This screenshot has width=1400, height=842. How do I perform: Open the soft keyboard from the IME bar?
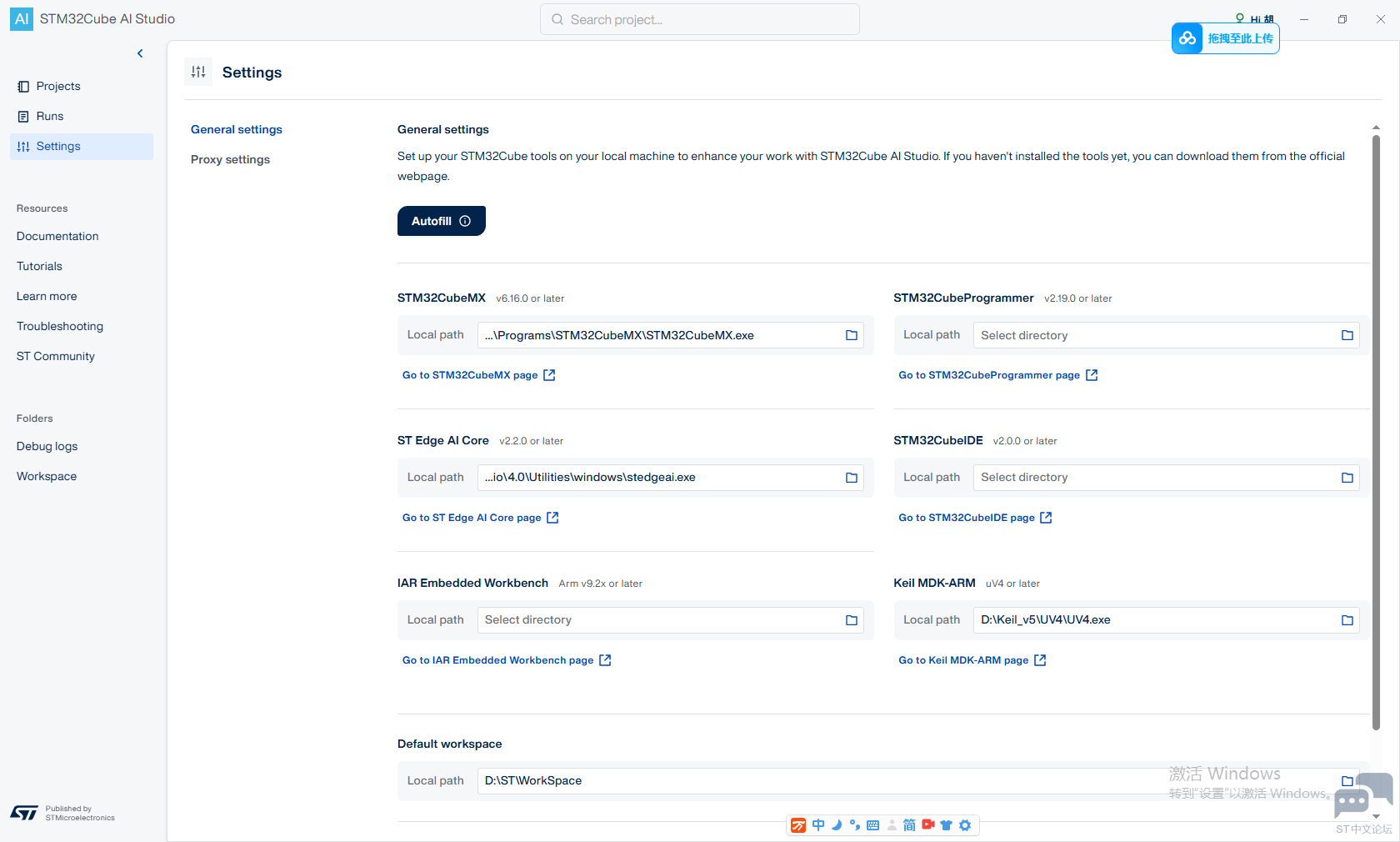[873, 825]
